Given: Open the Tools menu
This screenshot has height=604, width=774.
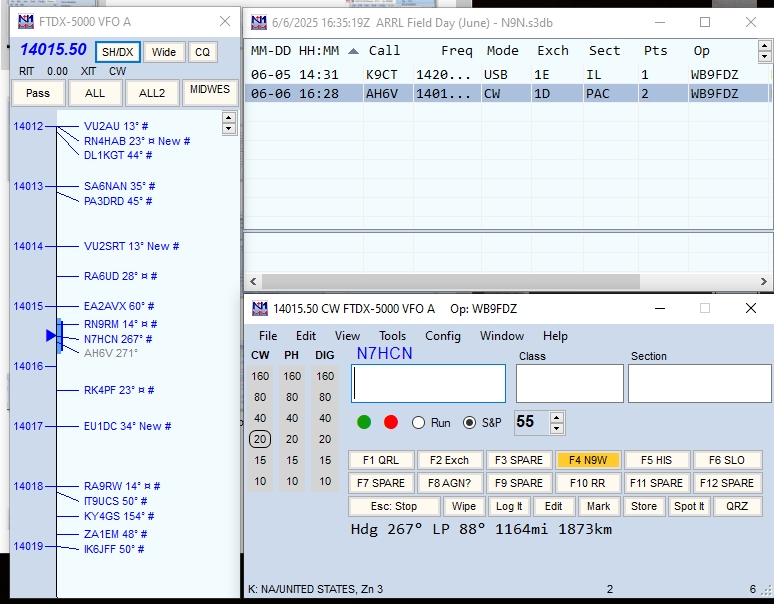Looking at the screenshot, I should 392,336.
